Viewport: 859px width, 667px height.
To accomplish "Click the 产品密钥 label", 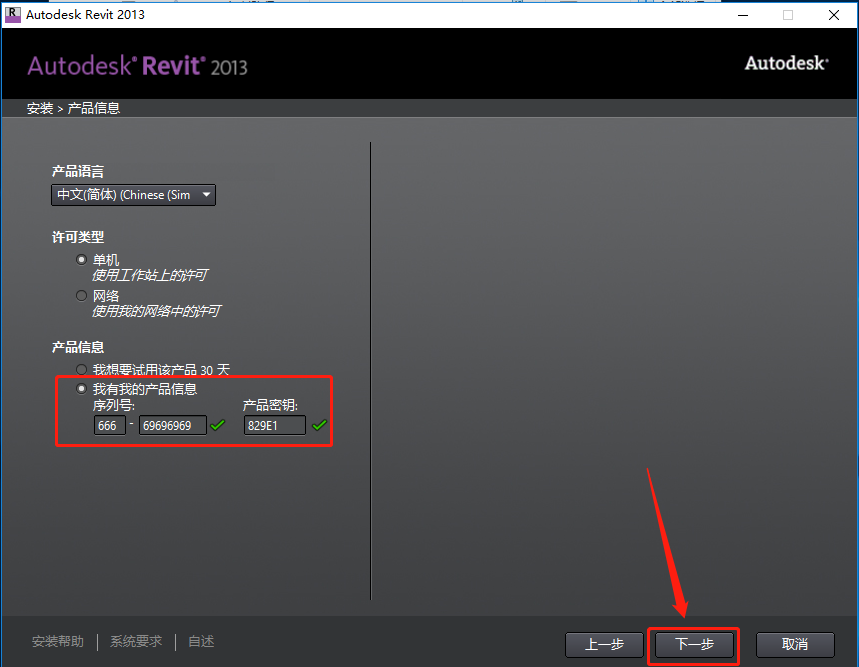I will (270, 405).
